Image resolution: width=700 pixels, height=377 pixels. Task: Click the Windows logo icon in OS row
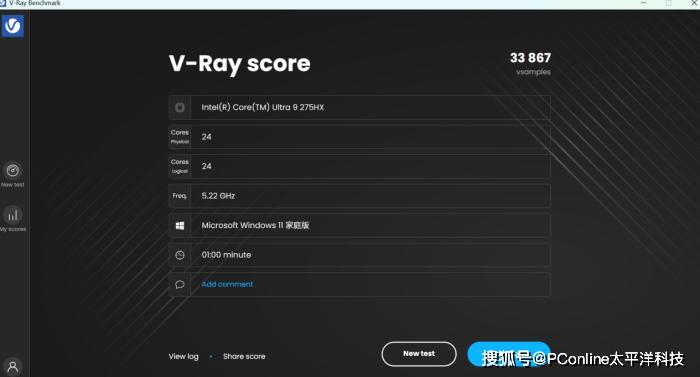180,226
